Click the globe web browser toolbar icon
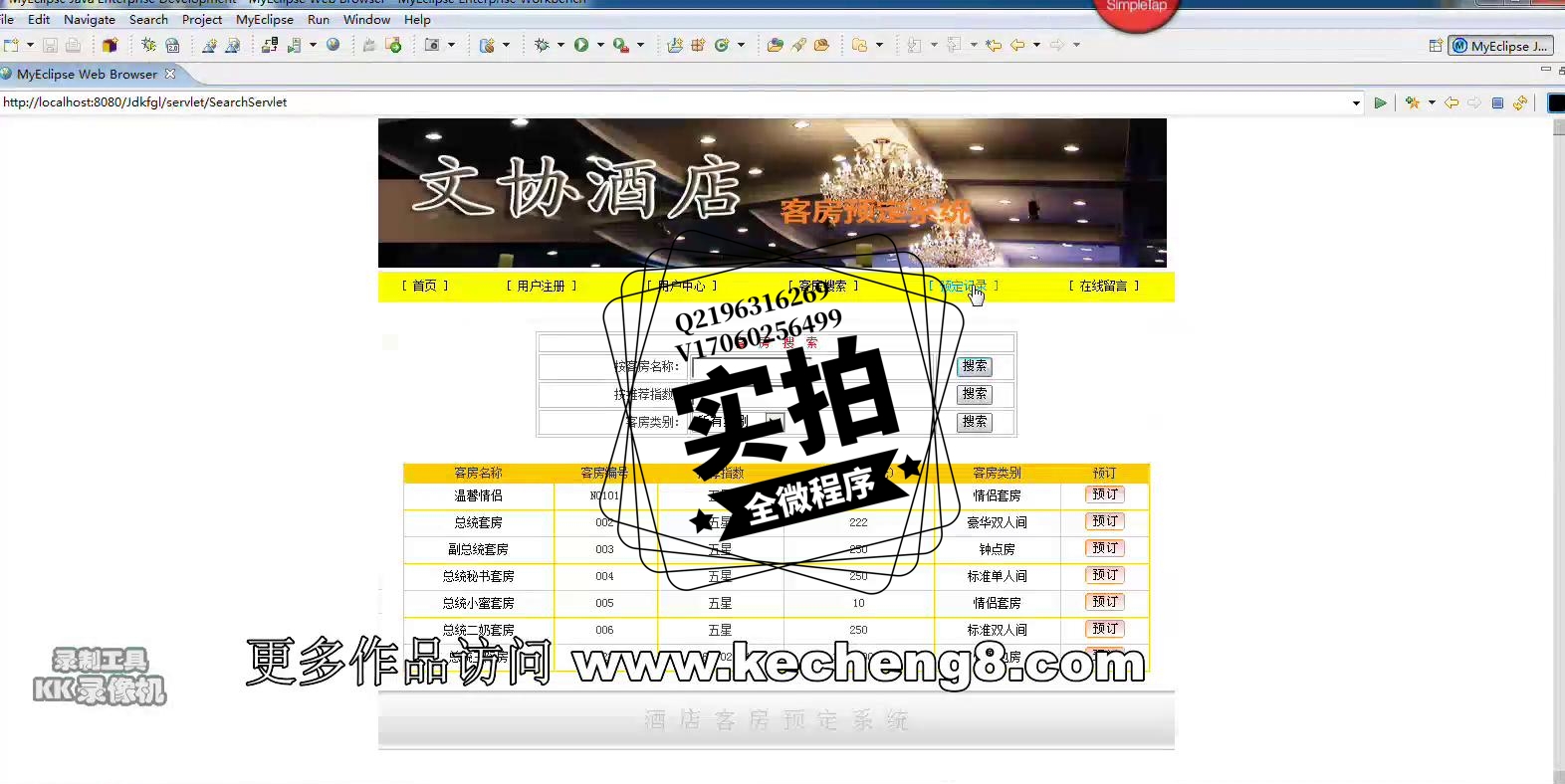This screenshot has height=784, width=1565. (x=333, y=45)
